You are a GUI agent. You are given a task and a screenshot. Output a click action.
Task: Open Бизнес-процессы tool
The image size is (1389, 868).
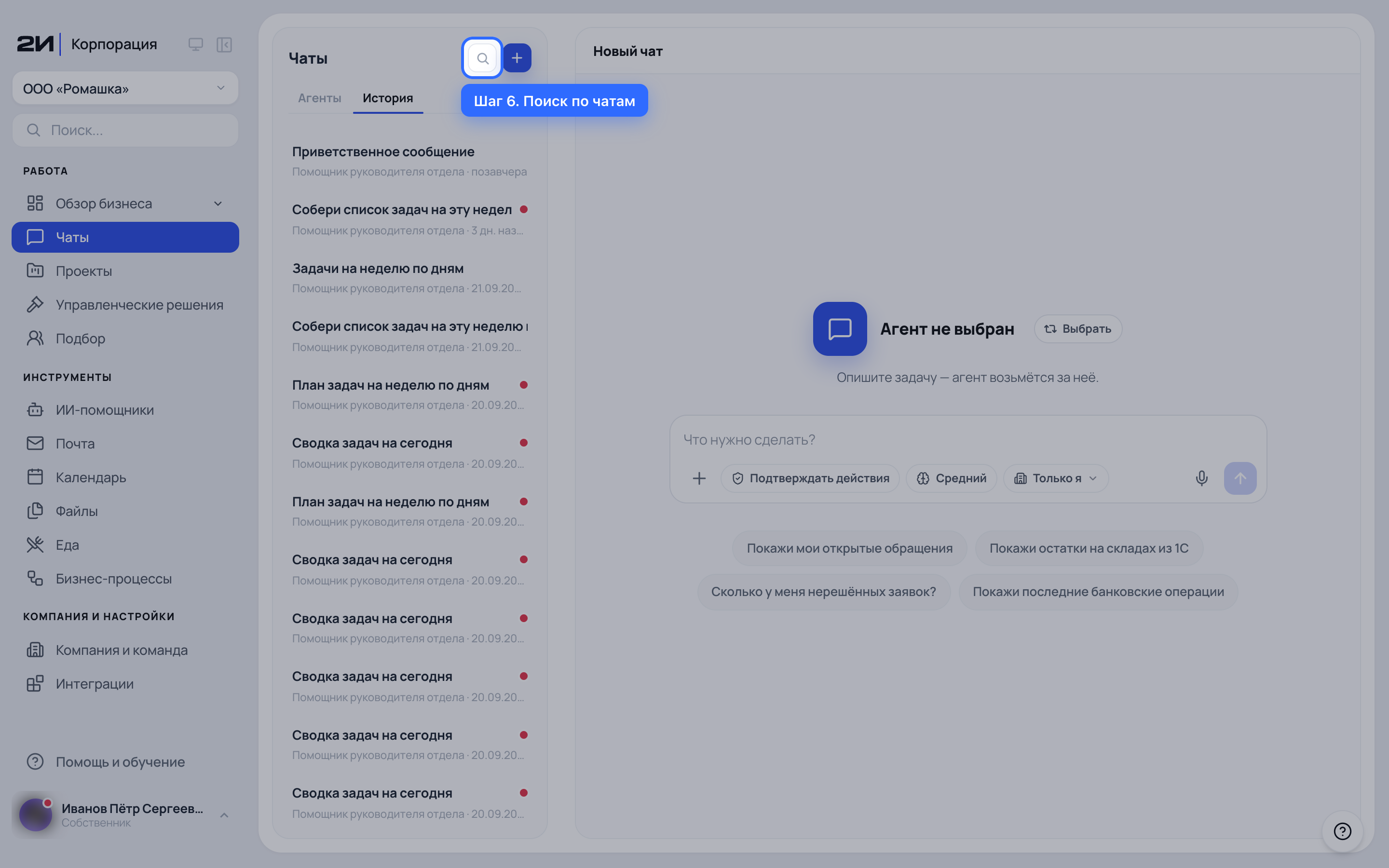pyautogui.click(x=125, y=579)
